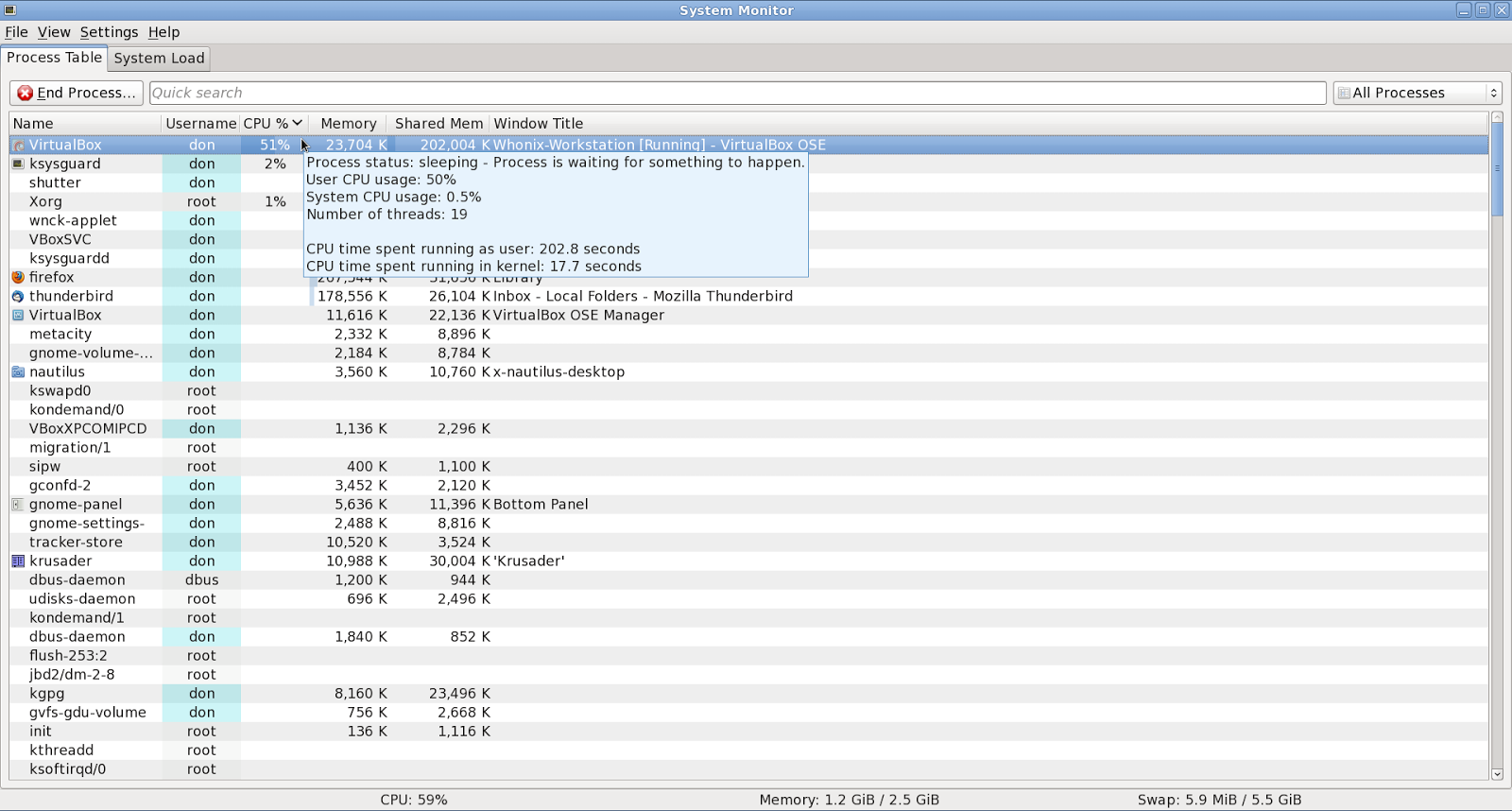The width and height of the screenshot is (1512, 811).
Task: Click Swap: 5.9 MiB / 5.5 GiB status
Action: pos(1219,800)
